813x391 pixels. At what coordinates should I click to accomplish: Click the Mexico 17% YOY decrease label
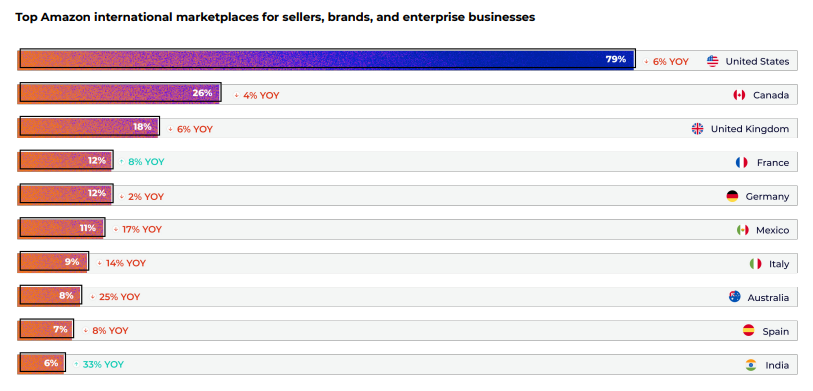(137, 229)
